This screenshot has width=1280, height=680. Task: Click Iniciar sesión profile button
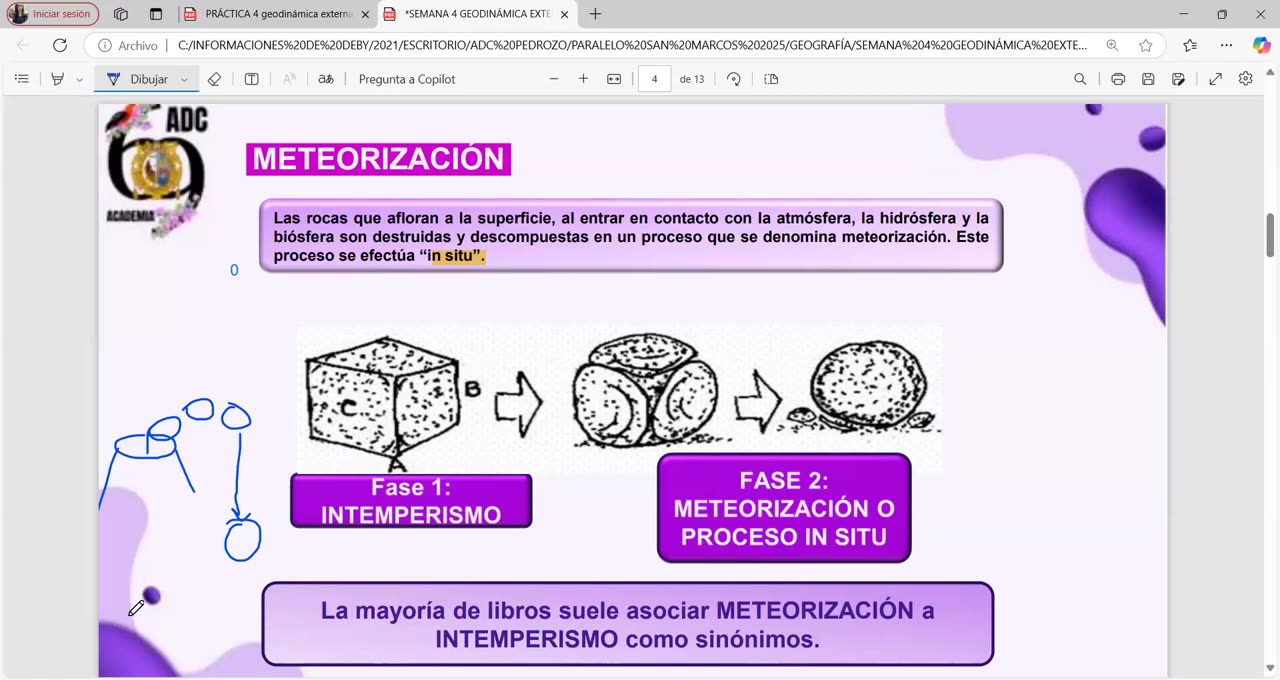click(53, 14)
